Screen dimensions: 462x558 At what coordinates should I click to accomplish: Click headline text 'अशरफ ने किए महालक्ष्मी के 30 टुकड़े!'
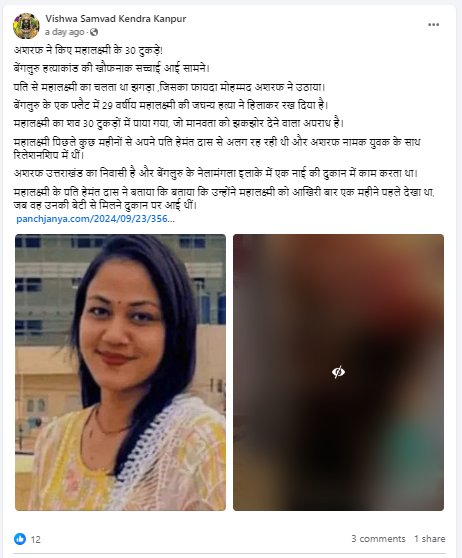[x=88, y=51]
